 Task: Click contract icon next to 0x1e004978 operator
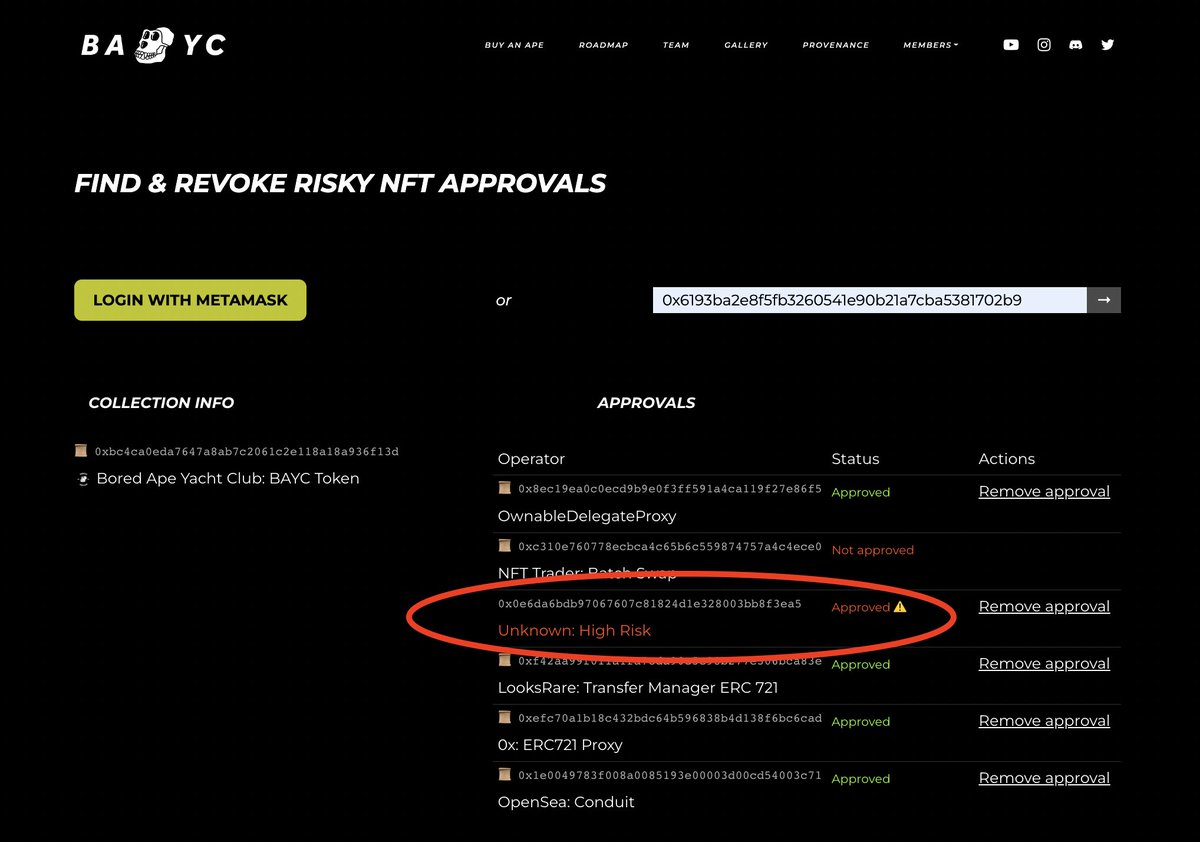505,775
